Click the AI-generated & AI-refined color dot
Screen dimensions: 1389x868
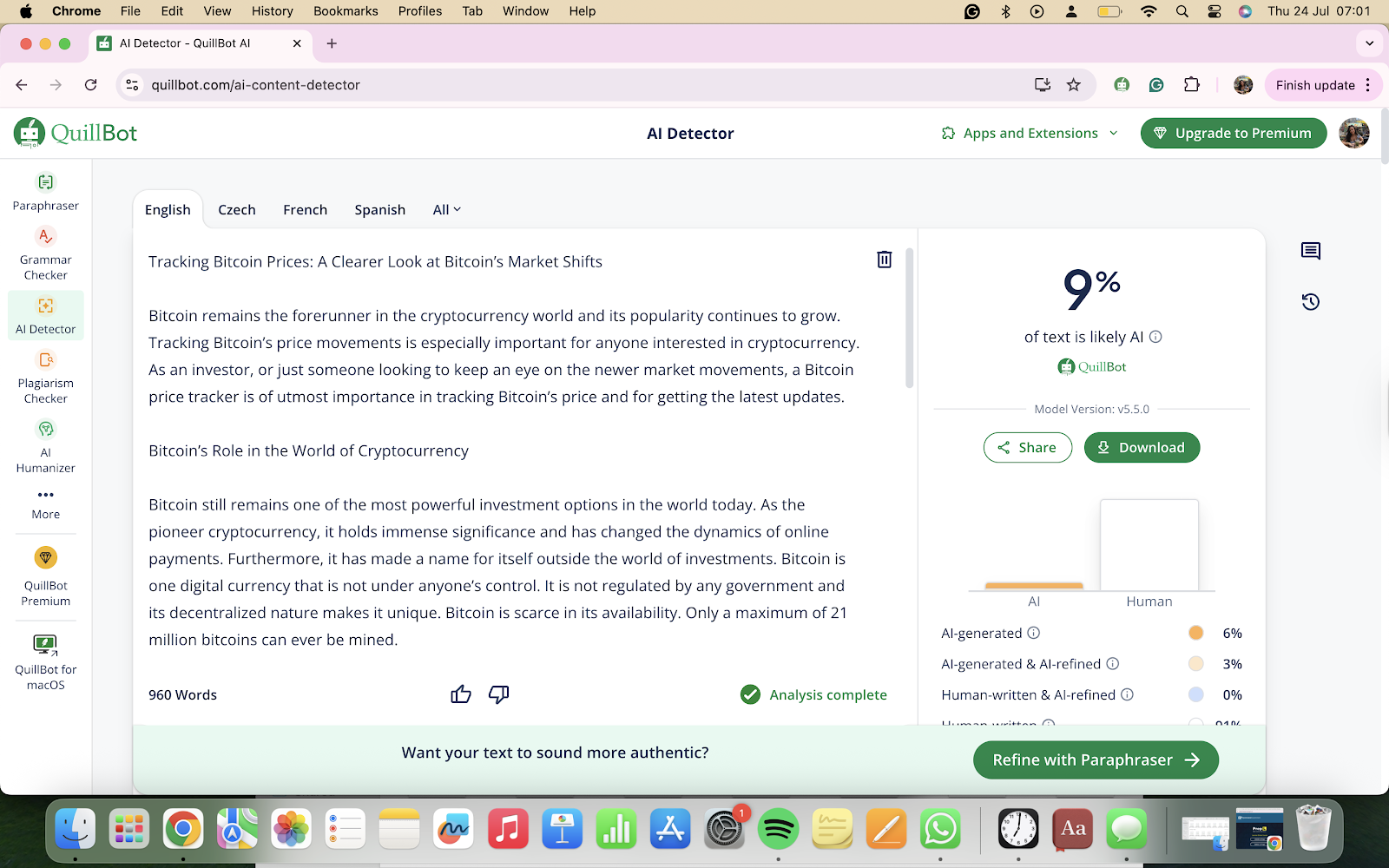click(1195, 664)
